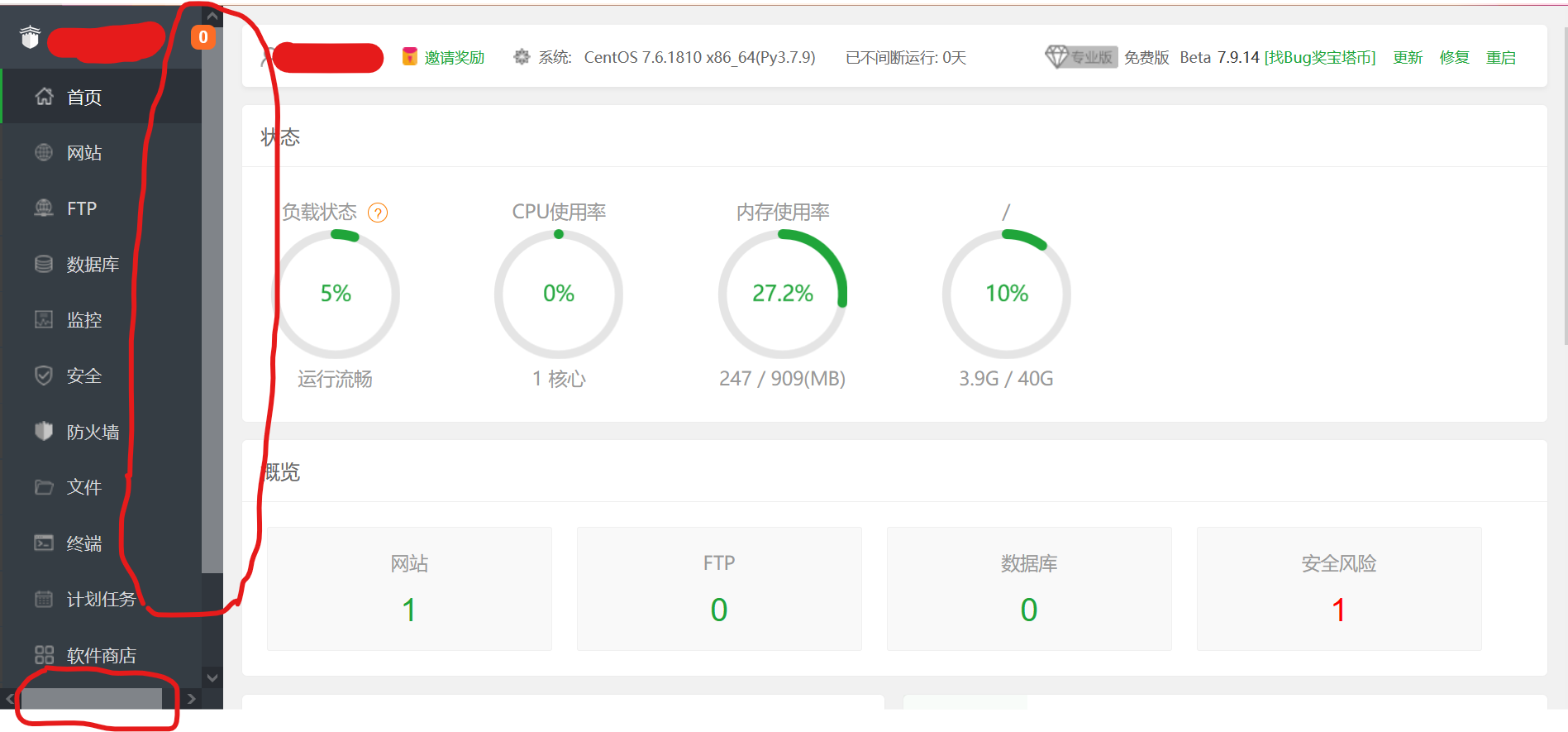Open the 数据库 overview card showing 0

click(x=1029, y=589)
